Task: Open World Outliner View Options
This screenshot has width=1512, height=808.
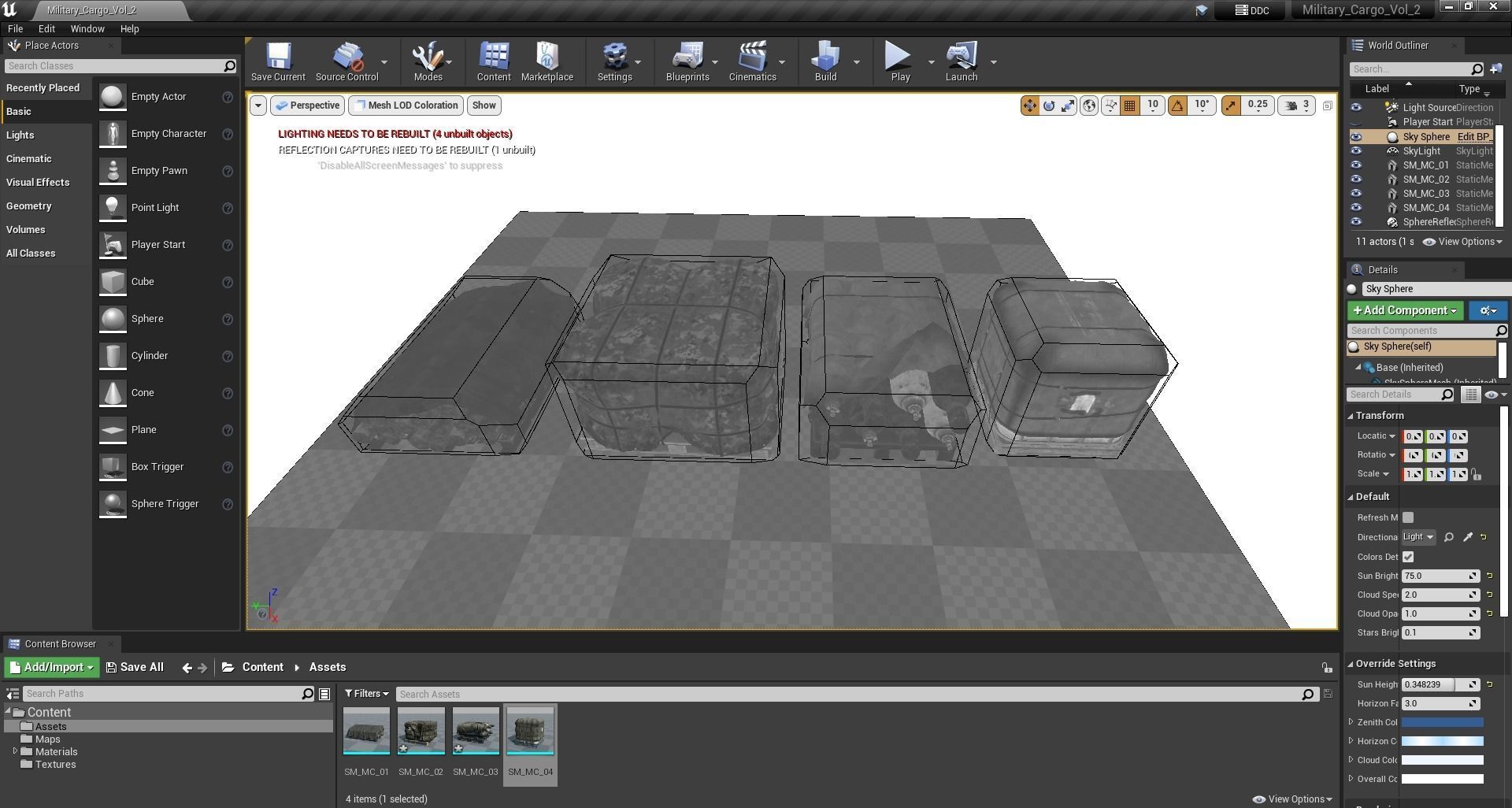Action: (x=1463, y=242)
